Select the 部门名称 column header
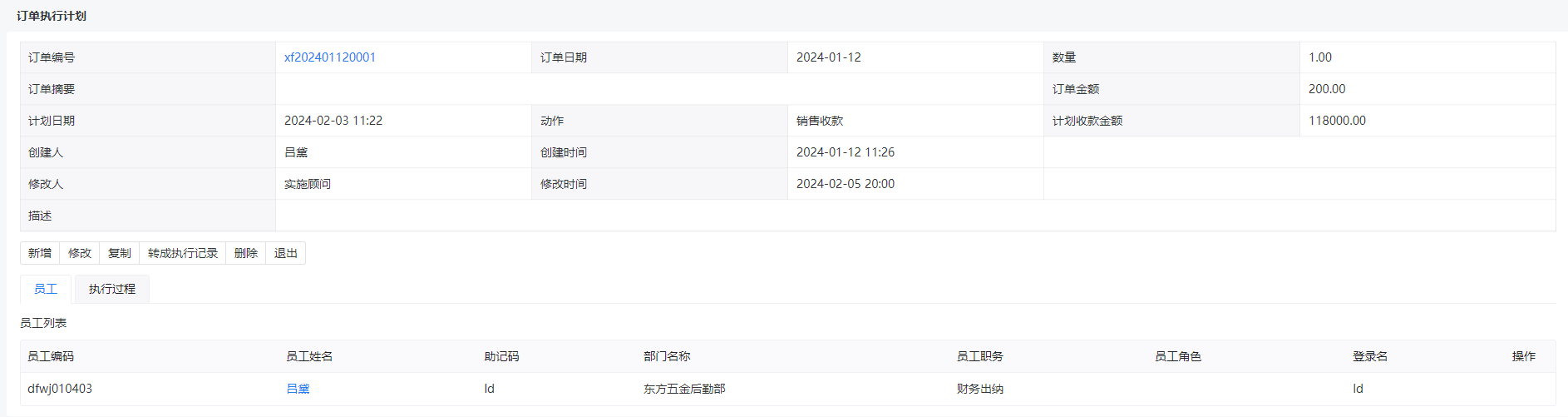 click(x=667, y=356)
